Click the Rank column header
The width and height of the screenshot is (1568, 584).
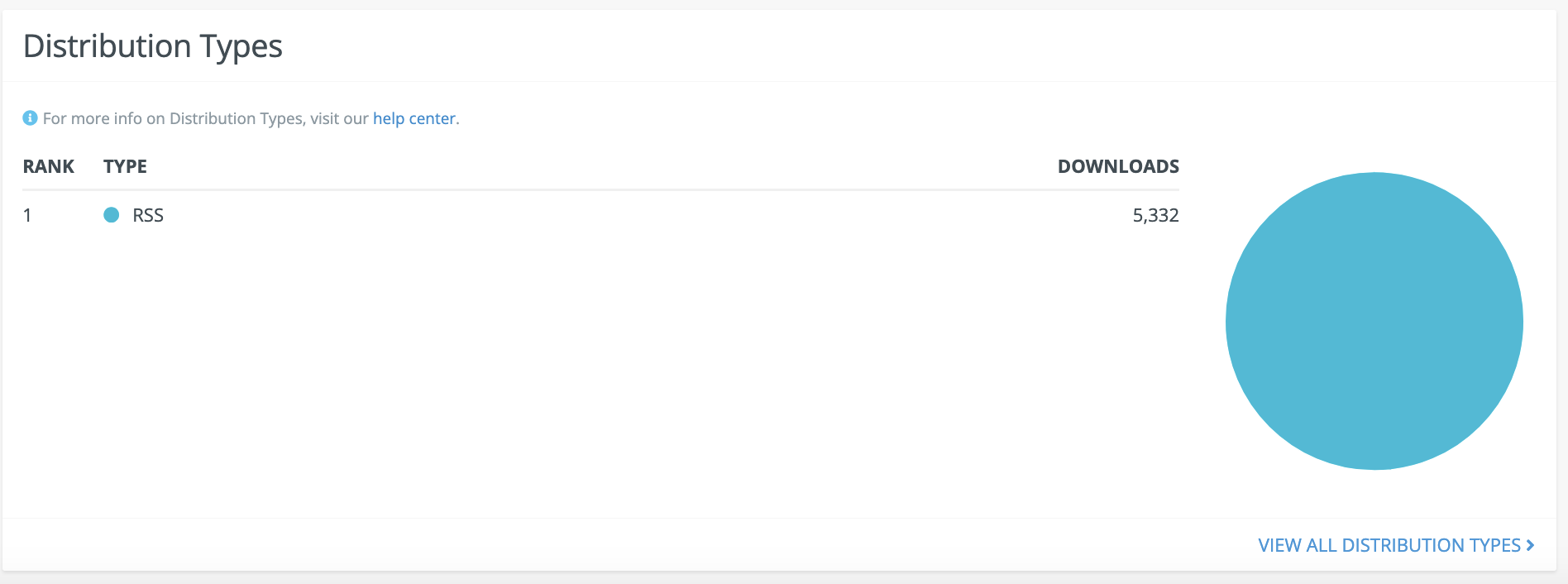tap(49, 166)
